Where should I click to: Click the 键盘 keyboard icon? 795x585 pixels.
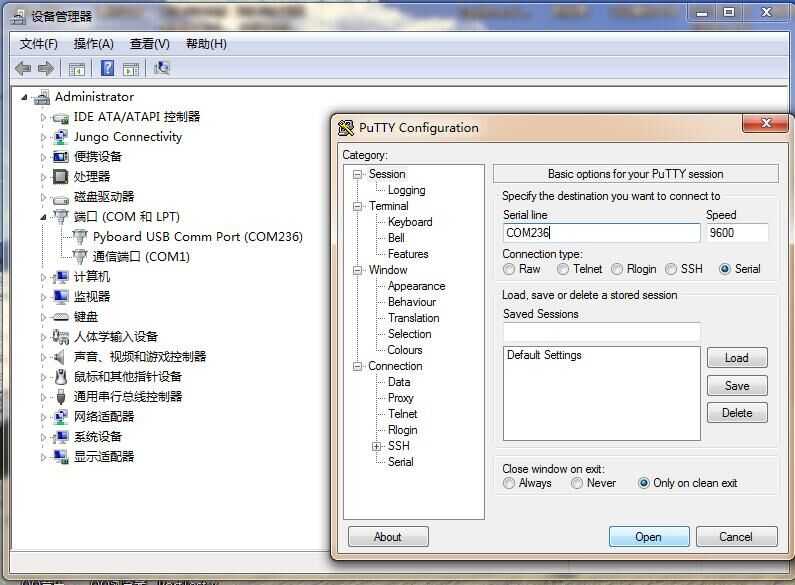61,317
